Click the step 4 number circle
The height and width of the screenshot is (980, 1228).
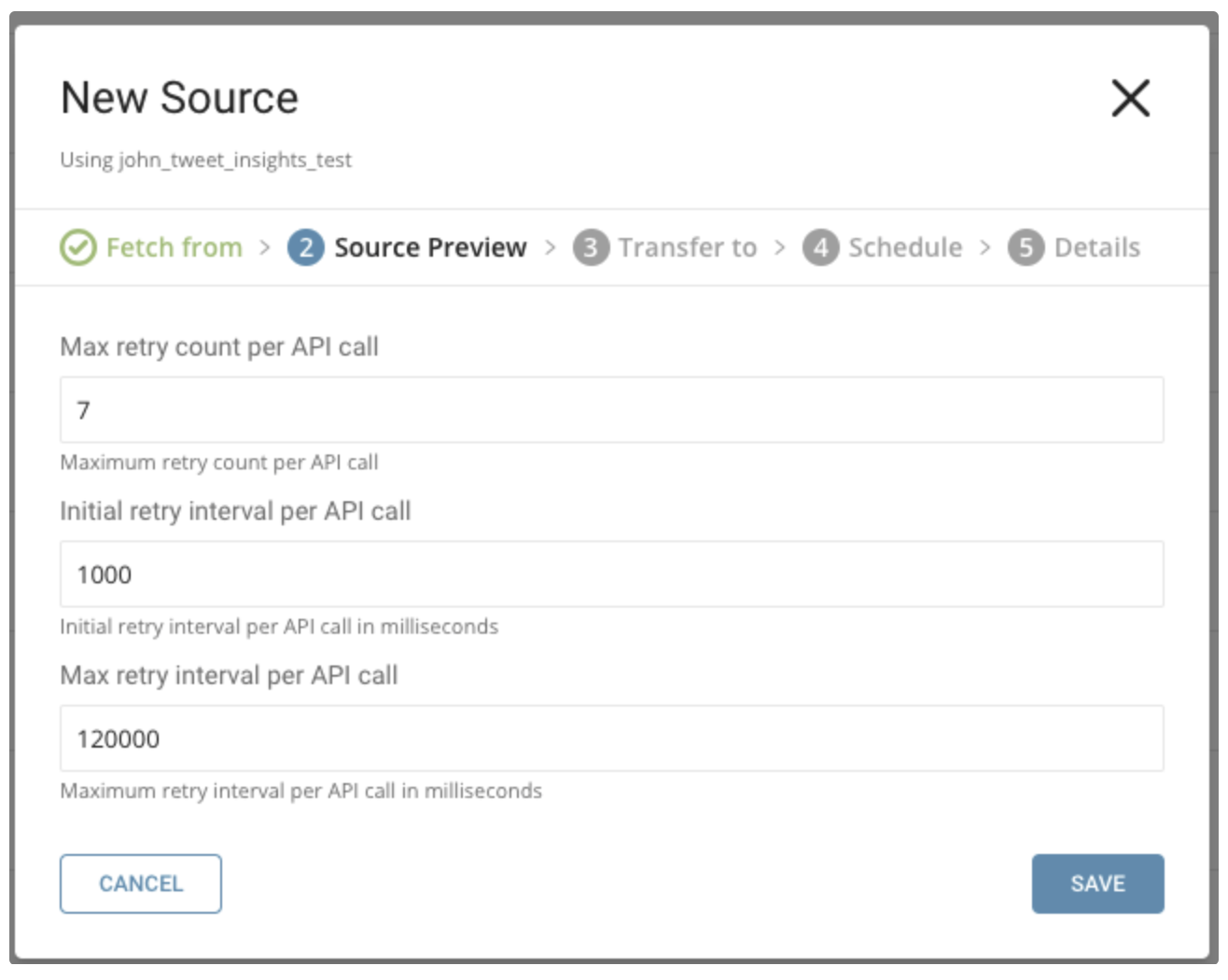(820, 247)
